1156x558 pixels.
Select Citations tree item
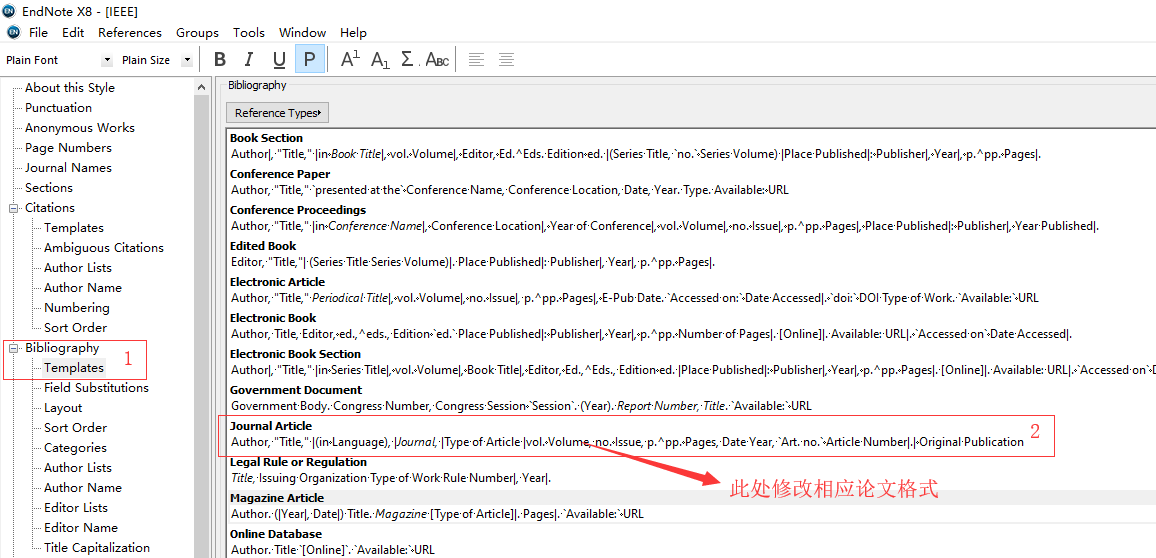(49, 208)
